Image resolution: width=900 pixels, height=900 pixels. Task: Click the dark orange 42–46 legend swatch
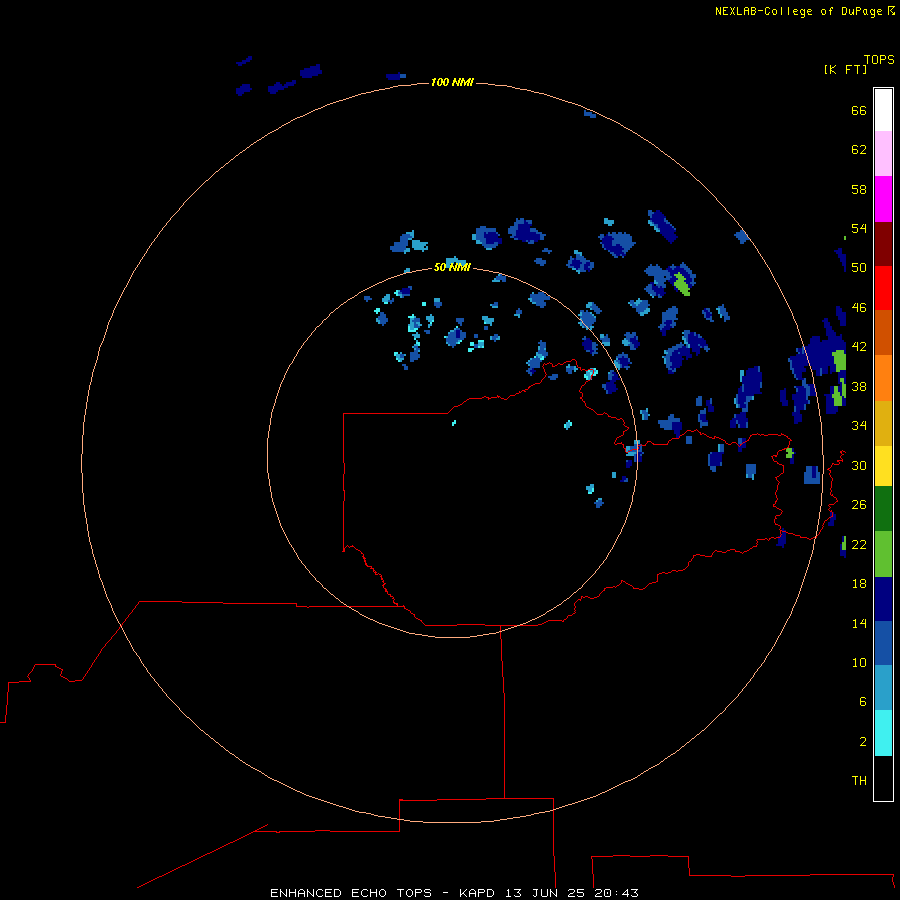(x=883, y=332)
